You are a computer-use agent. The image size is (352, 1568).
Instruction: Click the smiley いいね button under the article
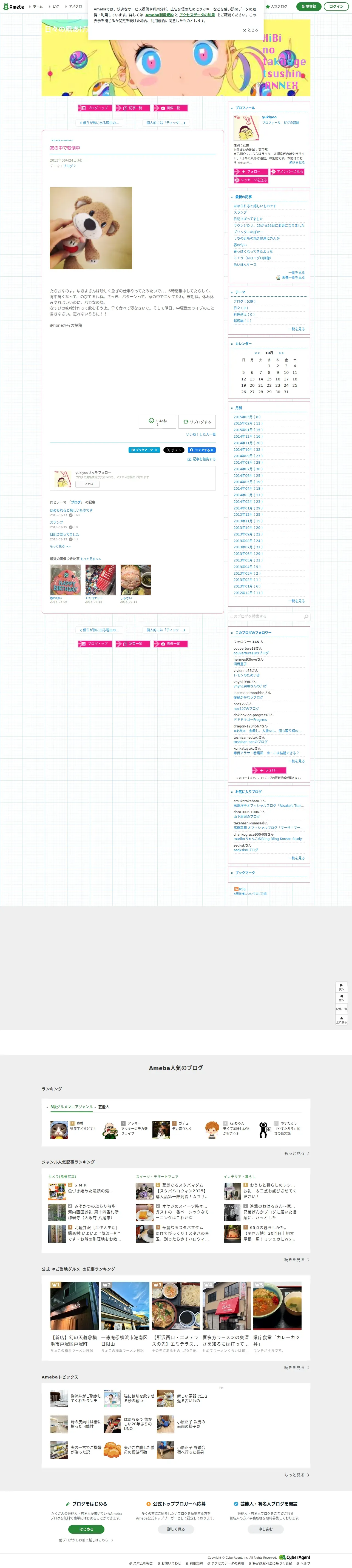pos(158,421)
